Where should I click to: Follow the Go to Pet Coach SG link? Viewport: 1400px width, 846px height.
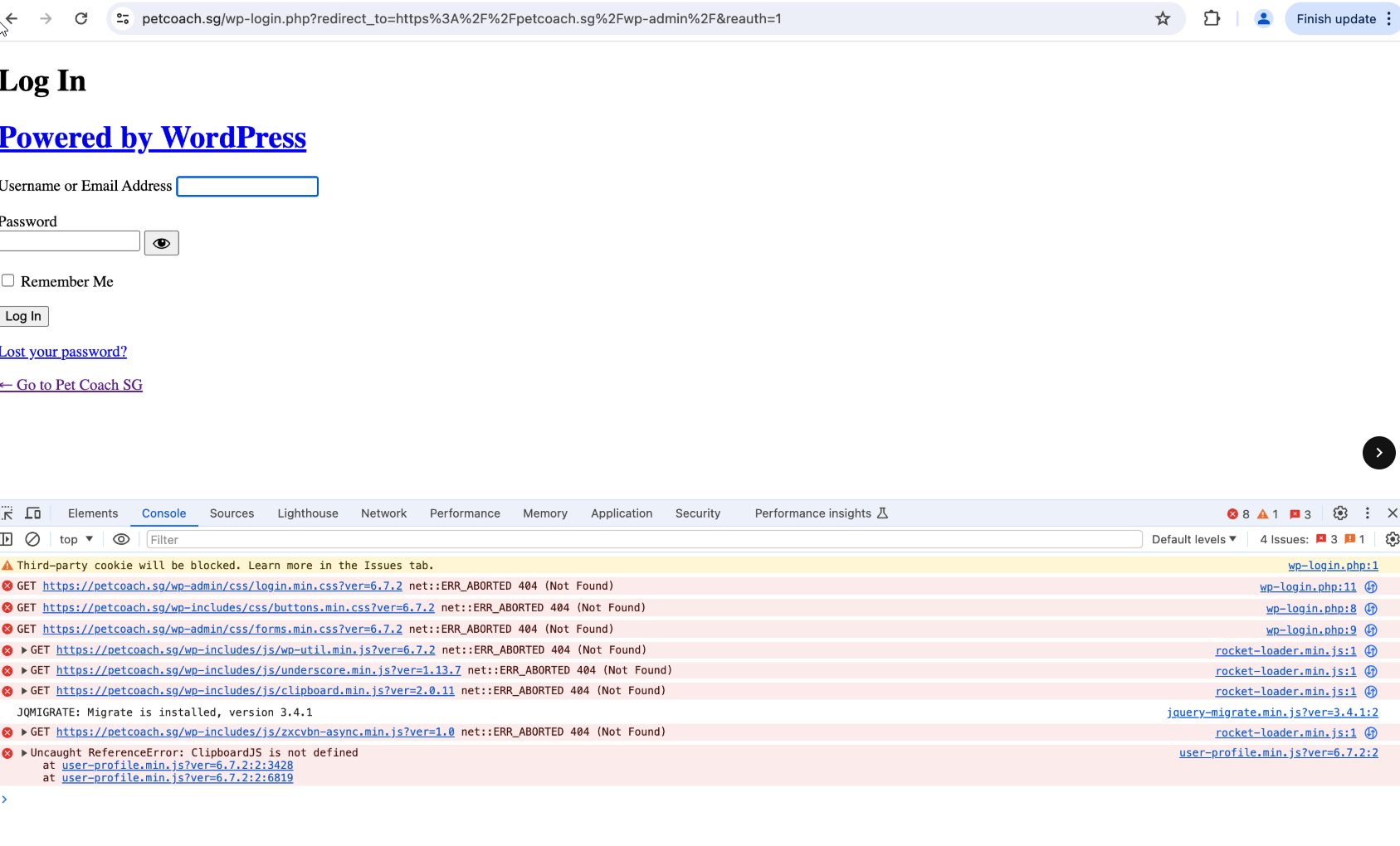click(x=71, y=385)
